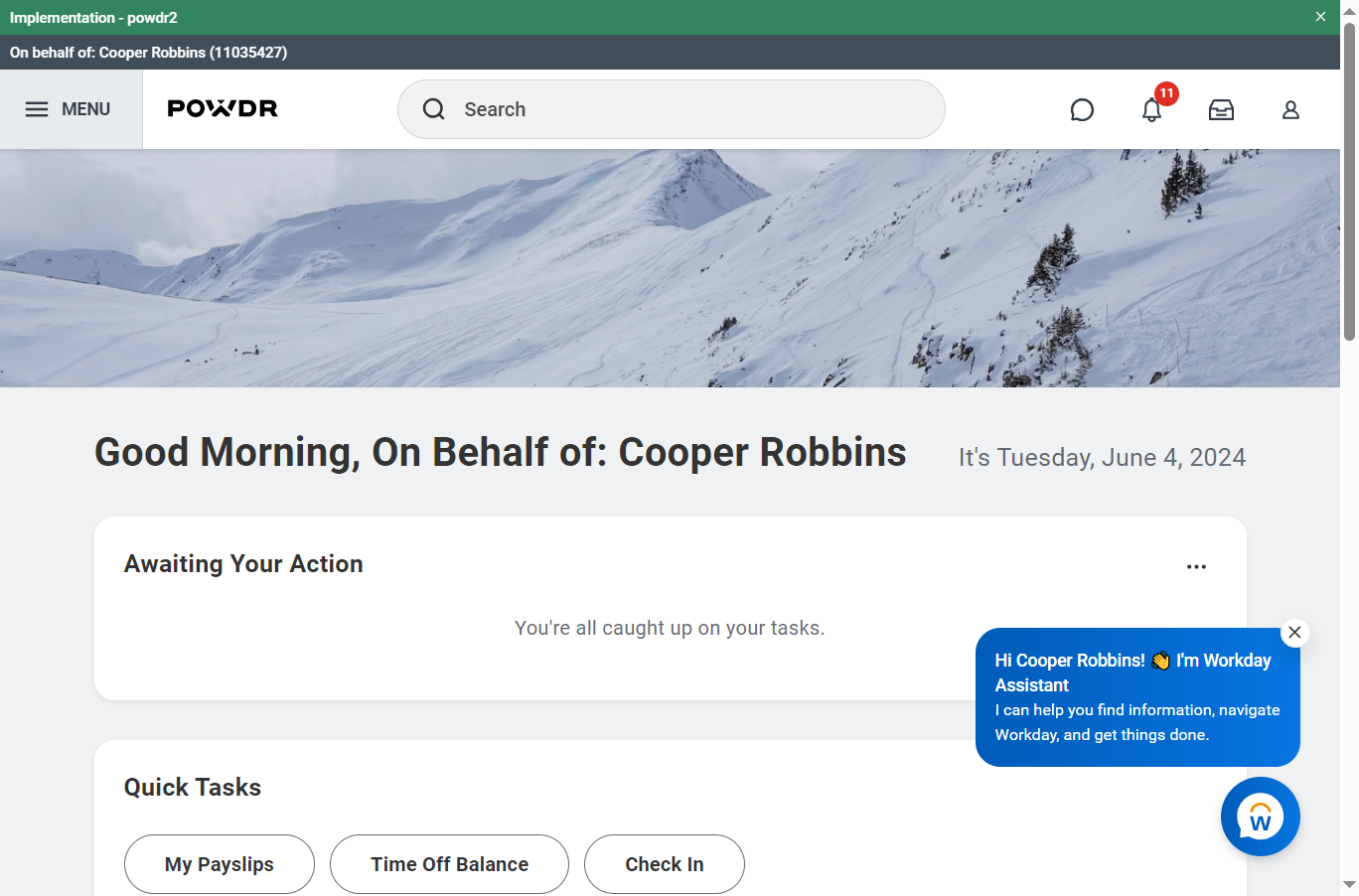Click the 'Quick Tasks' heading
This screenshot has width=1359, height=896.
point(193,788)
